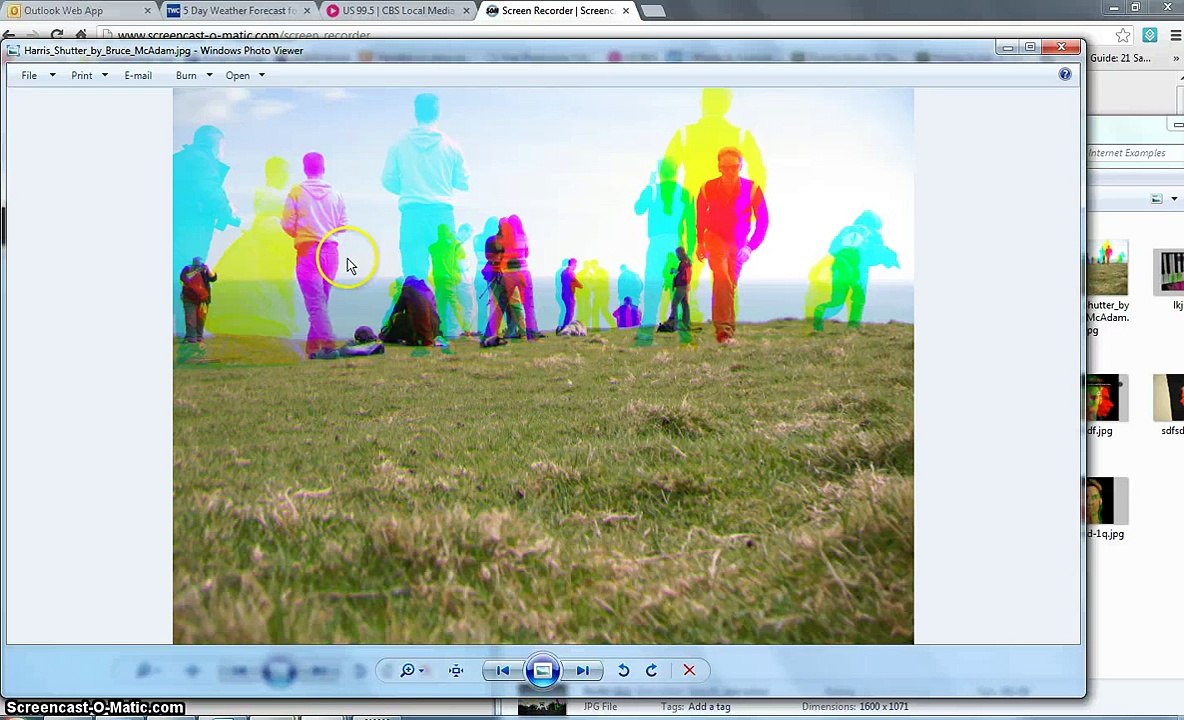The height and width of the screenshot is (720, 1184).
Task: Select the sdfsd thumbnail in Explorer
Action: tap(1170, 397)
